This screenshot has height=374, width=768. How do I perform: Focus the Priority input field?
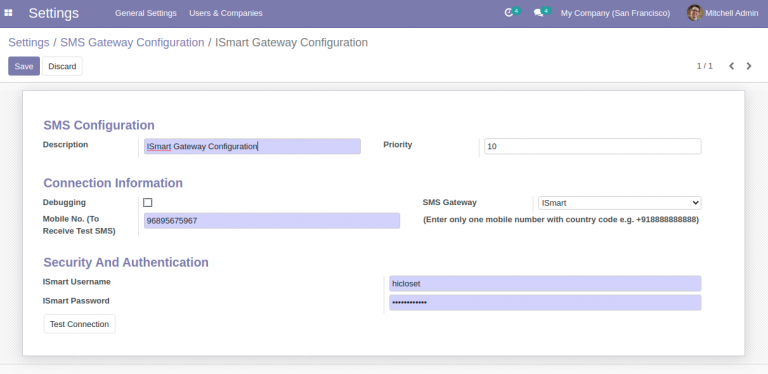[593, 146]
